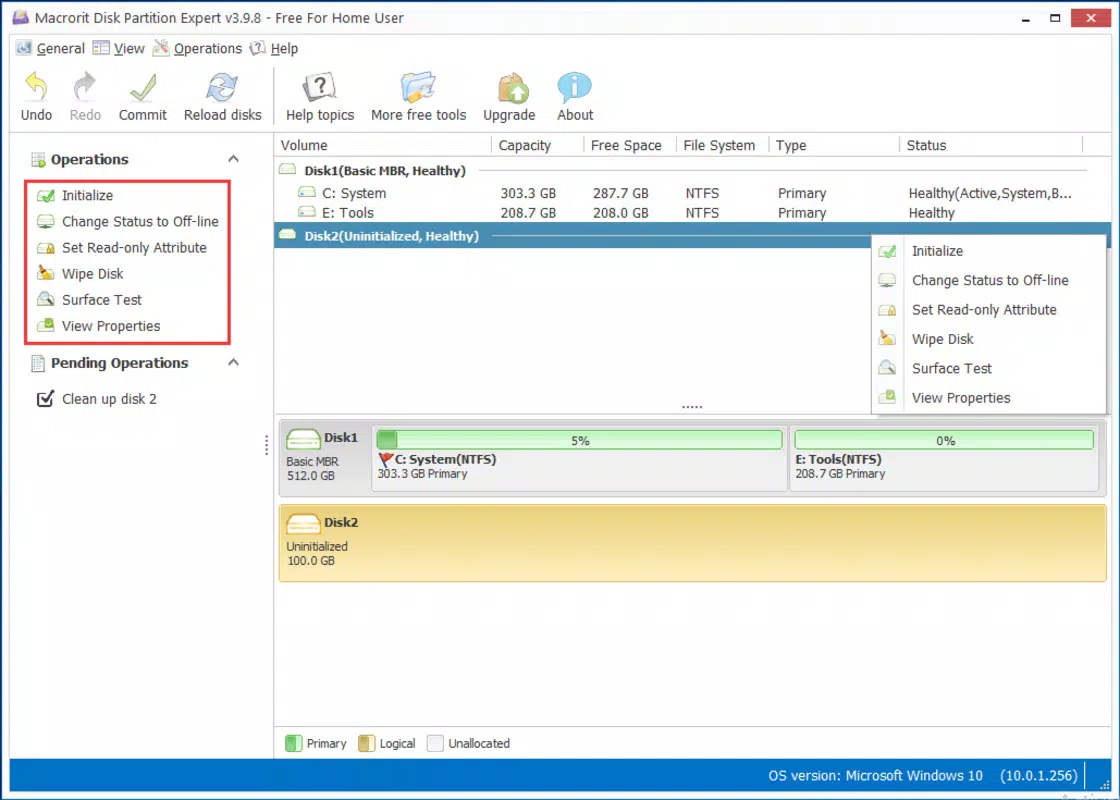Click the Upgrade toolbar icon
Viewport: 1120px width, 800px height.
[x=512, y=88]
